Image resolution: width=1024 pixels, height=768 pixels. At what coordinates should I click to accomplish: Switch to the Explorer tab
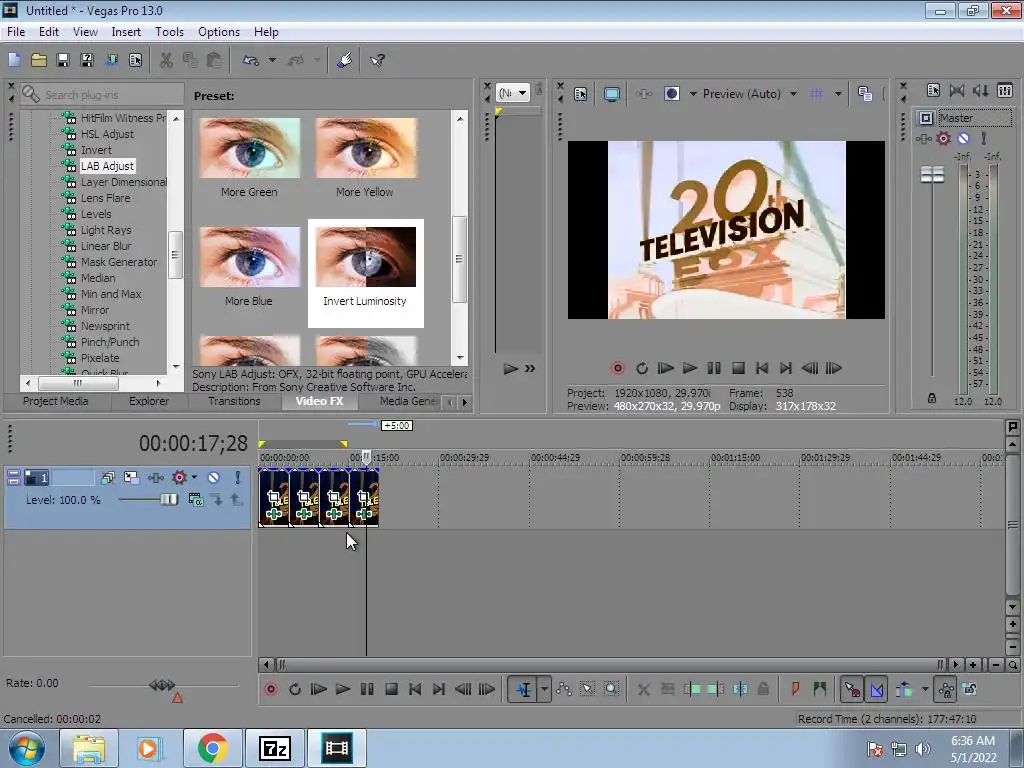tap(148, 401)
